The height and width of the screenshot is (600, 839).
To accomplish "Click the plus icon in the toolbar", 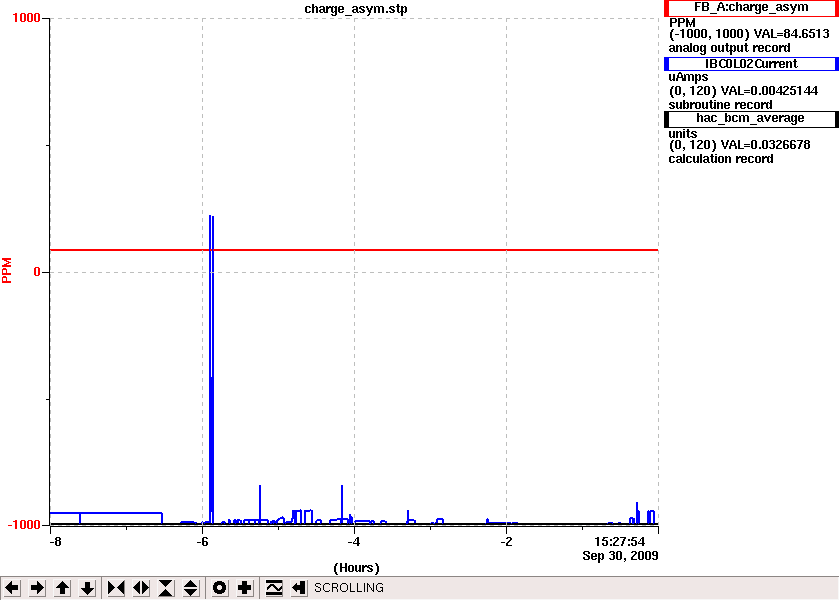I will 245,588.
